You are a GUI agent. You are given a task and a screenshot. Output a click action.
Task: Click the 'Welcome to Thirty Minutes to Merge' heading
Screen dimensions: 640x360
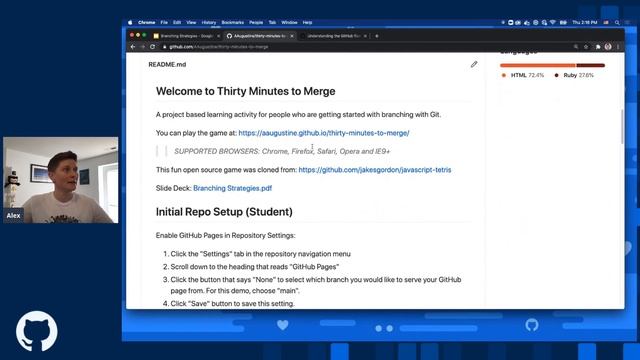245,91
